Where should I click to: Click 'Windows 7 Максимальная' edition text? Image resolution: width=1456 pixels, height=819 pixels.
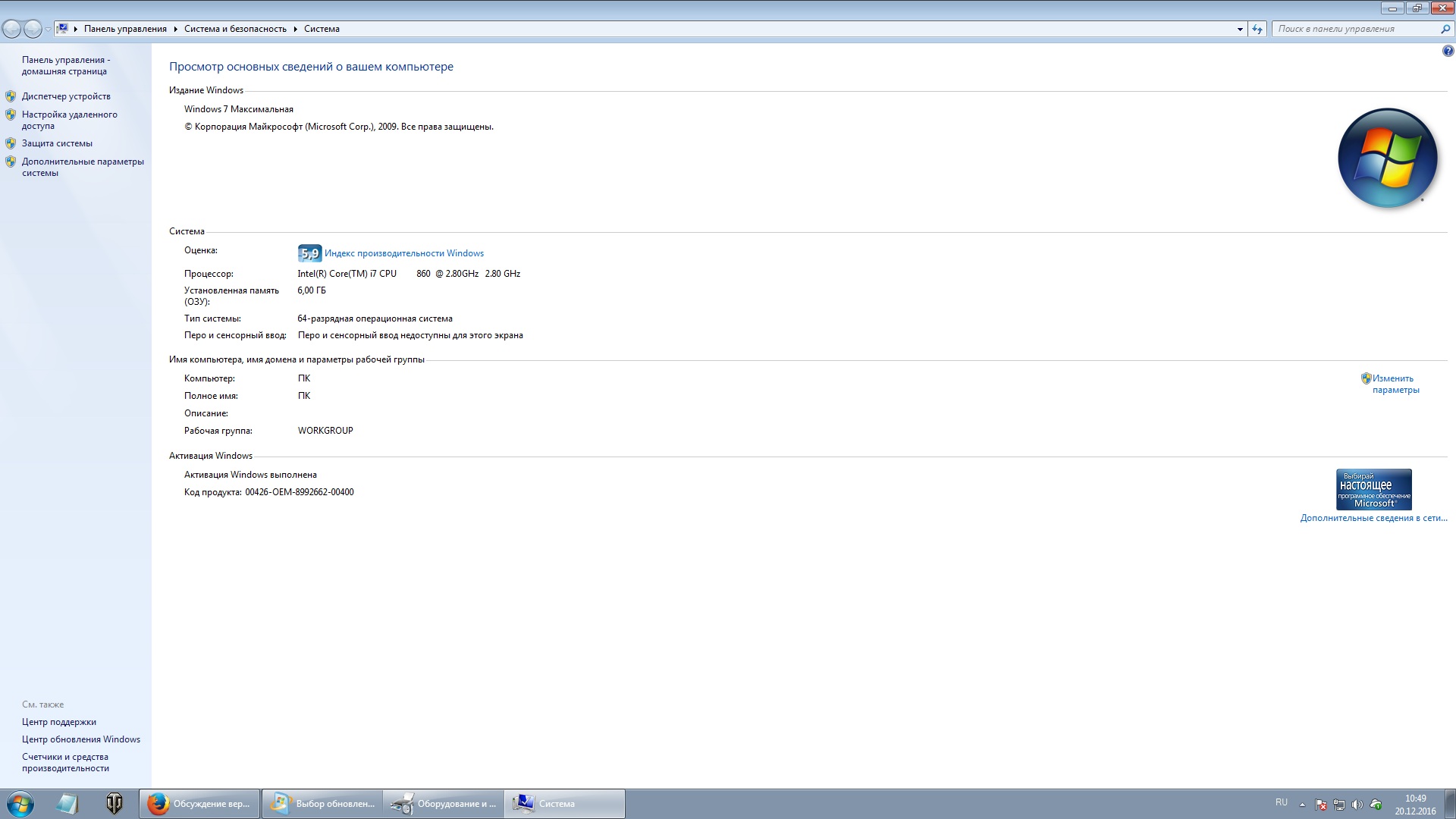(x=238, y=109)
